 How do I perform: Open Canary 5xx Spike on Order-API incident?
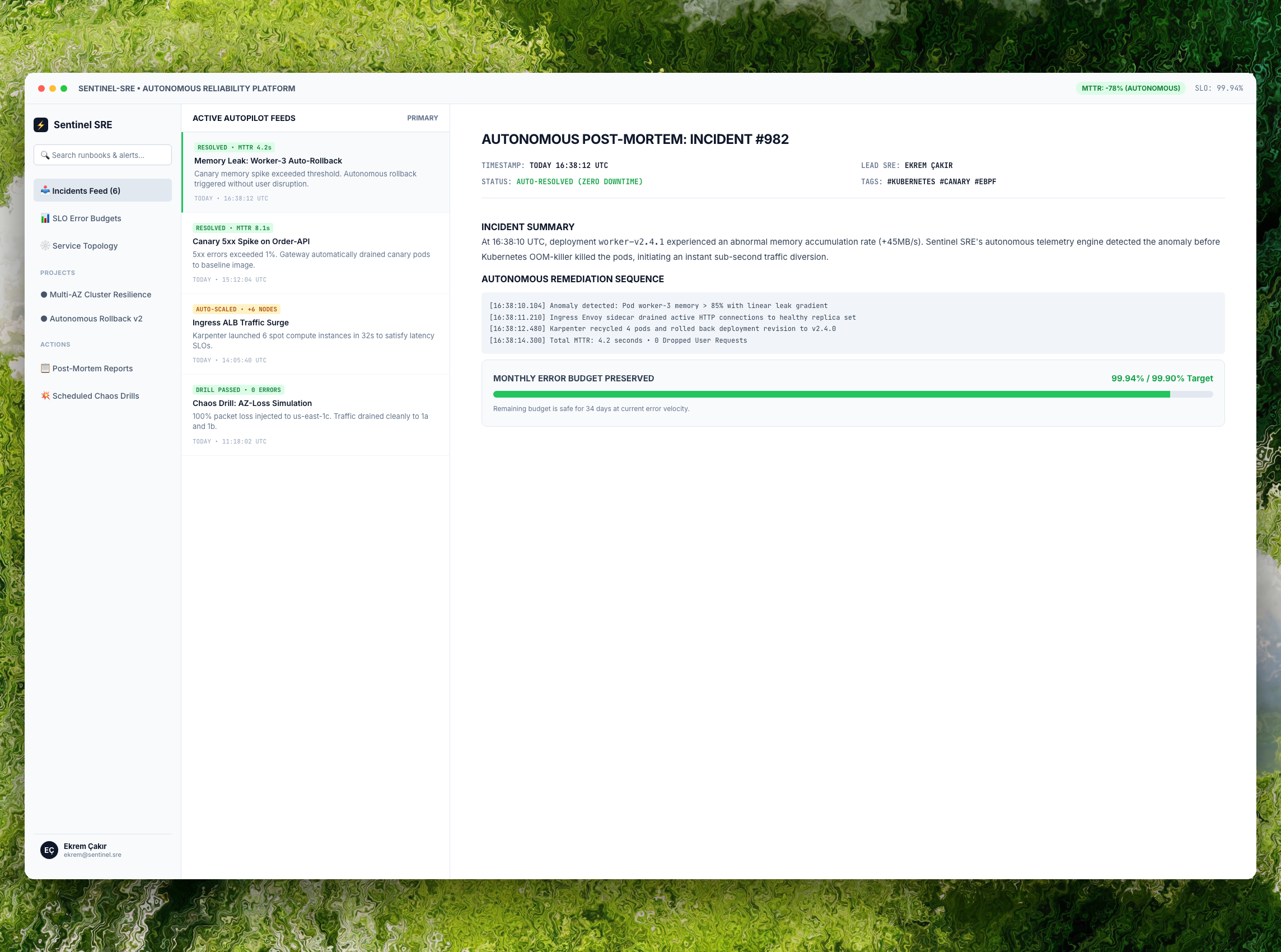(316, 254)
